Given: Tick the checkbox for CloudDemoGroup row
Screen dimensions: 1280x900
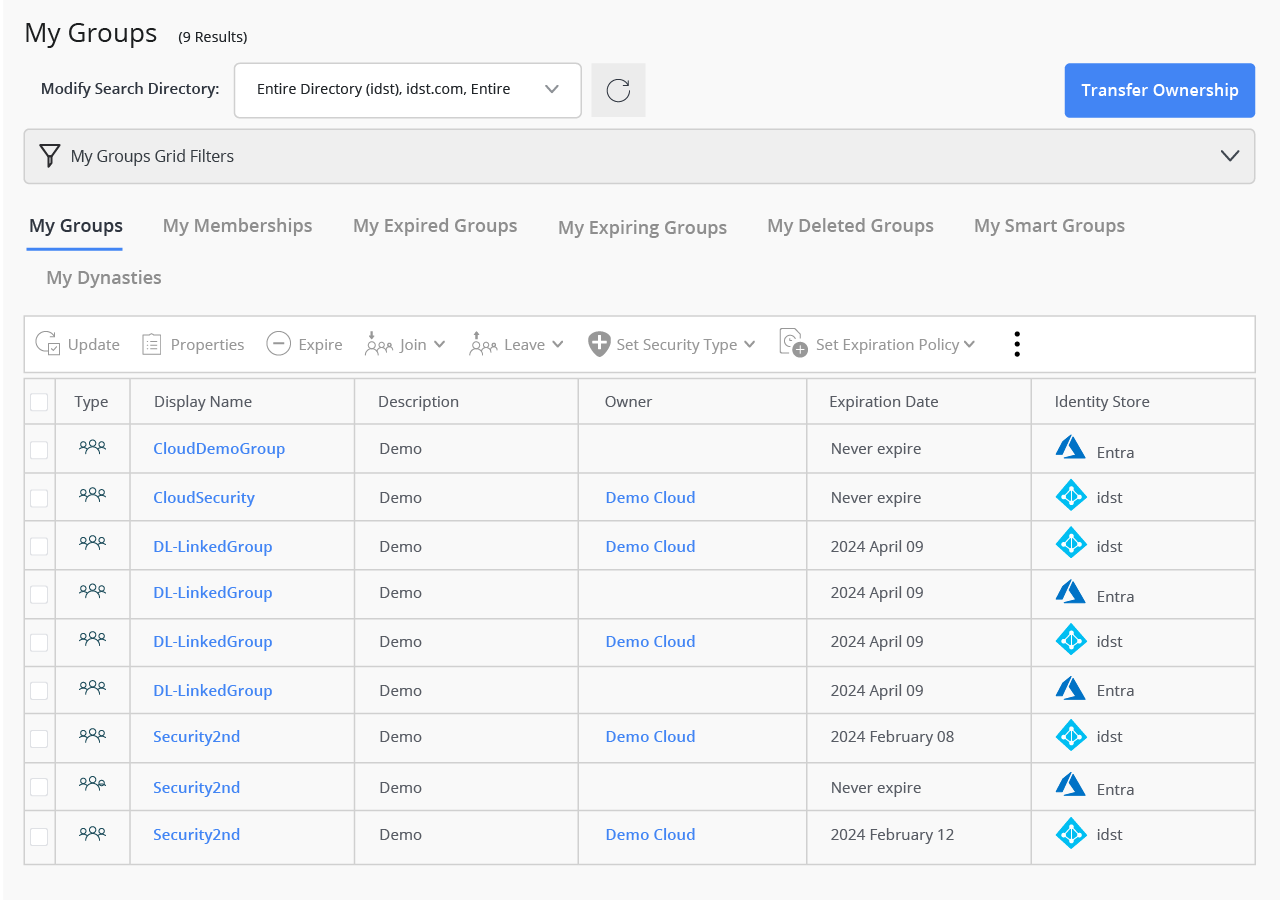Looking at the screenshot, I should tap(39, 450).
